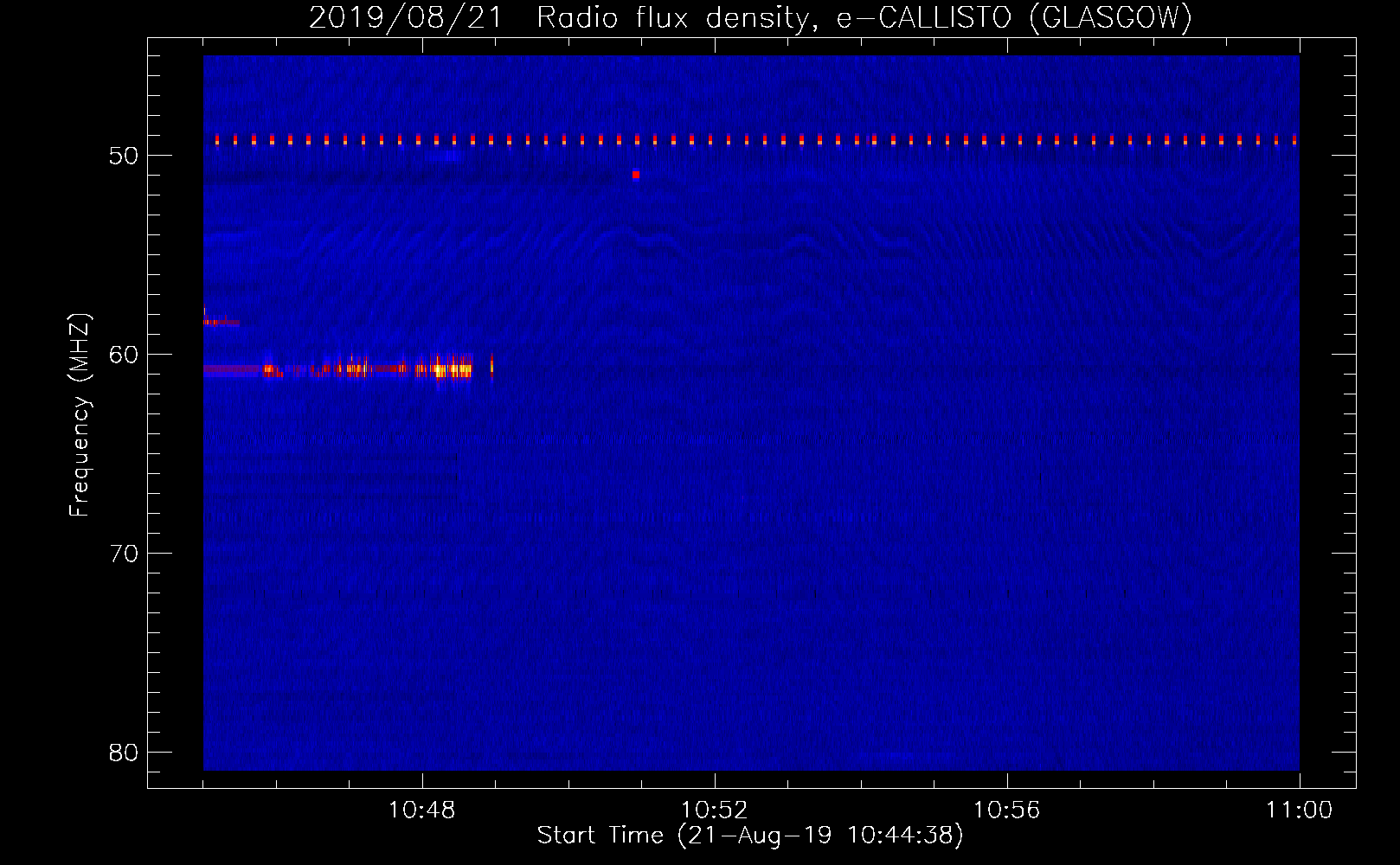Viewport: 1400px width, 865px height.
Task: Click the 11:00 time axis tick label
Action: [x=1299, y=811]
